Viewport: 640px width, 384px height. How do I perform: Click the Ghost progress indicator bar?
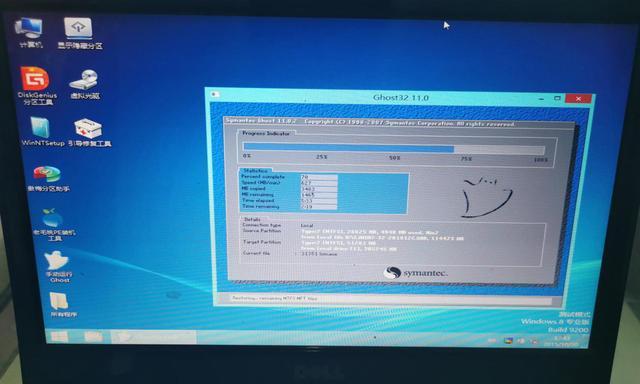394,149
